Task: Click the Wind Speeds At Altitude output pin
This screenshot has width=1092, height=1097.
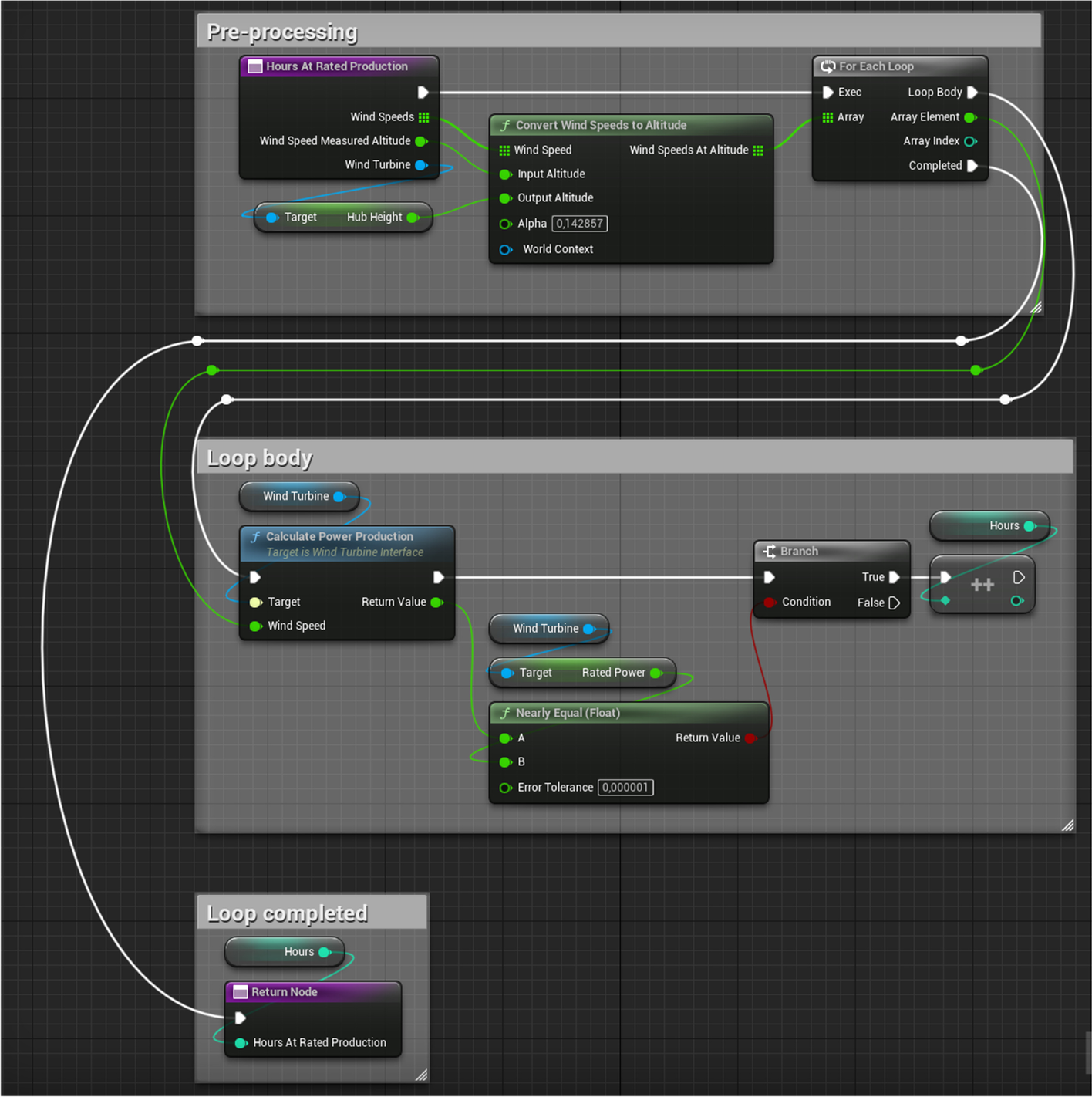Action: click(x=758, y=150)
